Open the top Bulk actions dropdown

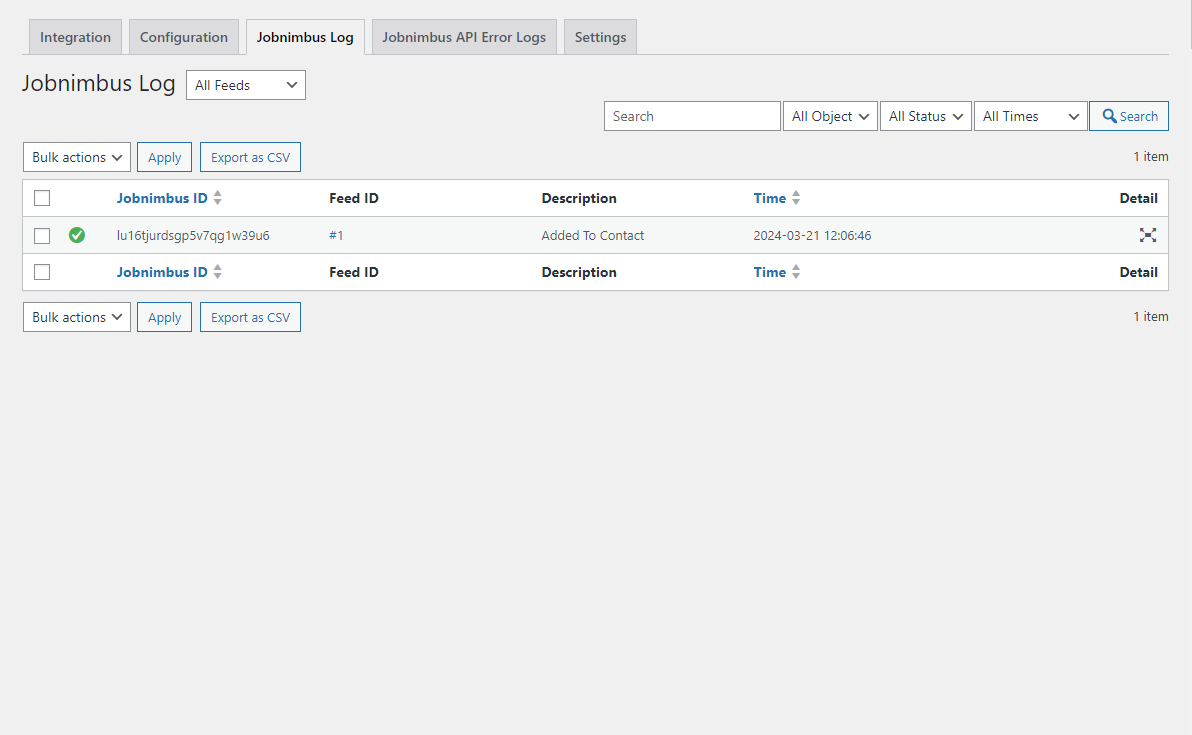[x=77, y=157]
